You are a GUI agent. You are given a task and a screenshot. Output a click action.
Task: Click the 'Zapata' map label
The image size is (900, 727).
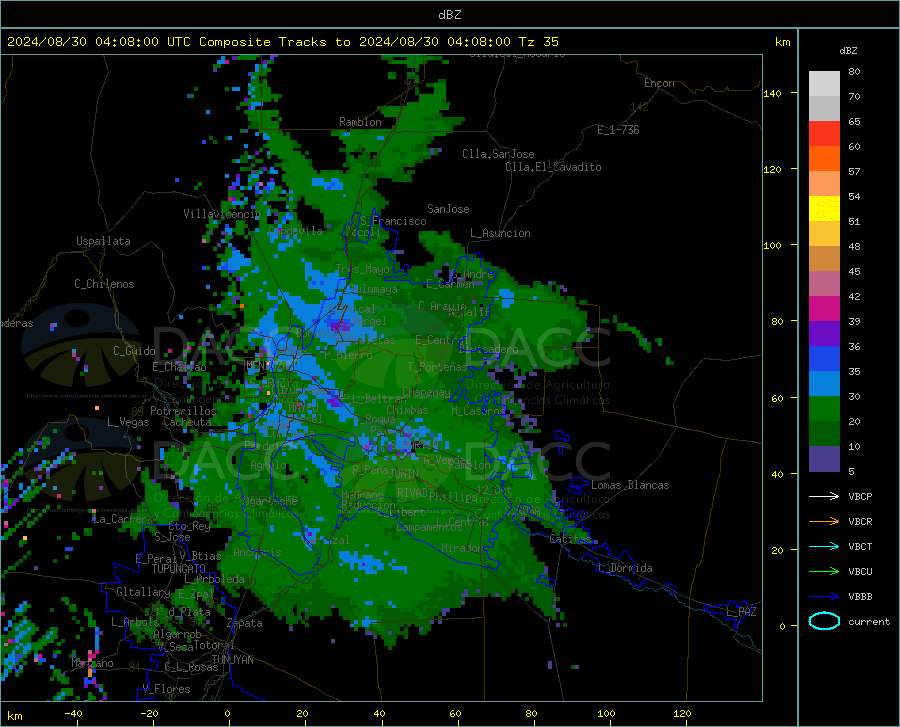click(245, 623)
